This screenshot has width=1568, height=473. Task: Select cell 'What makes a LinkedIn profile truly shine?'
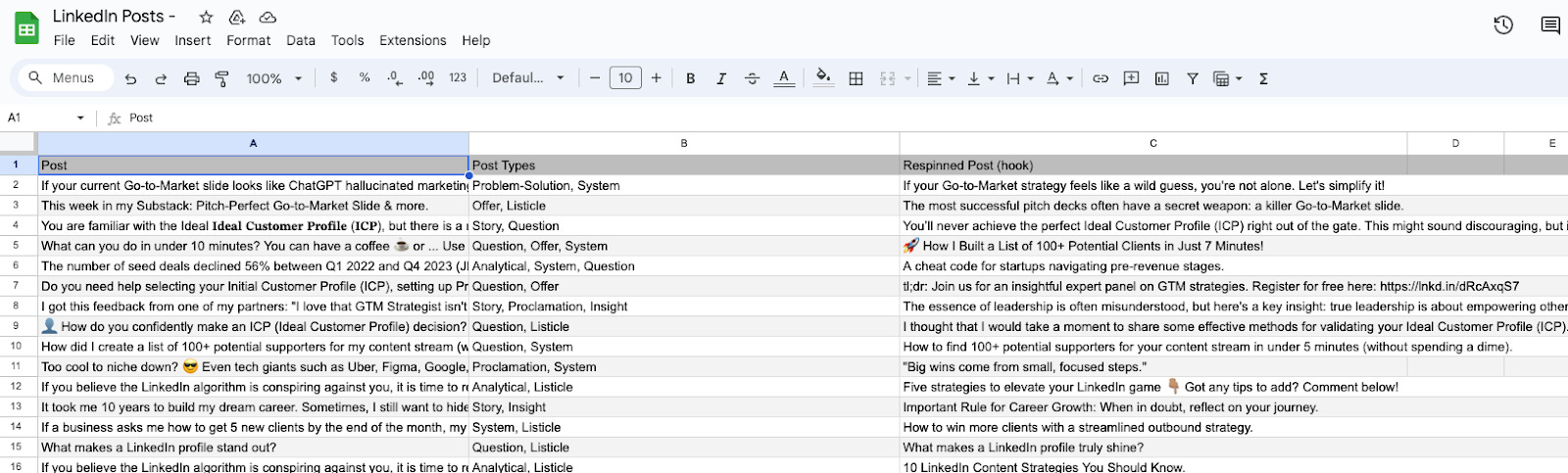(x=1153, y=448)
